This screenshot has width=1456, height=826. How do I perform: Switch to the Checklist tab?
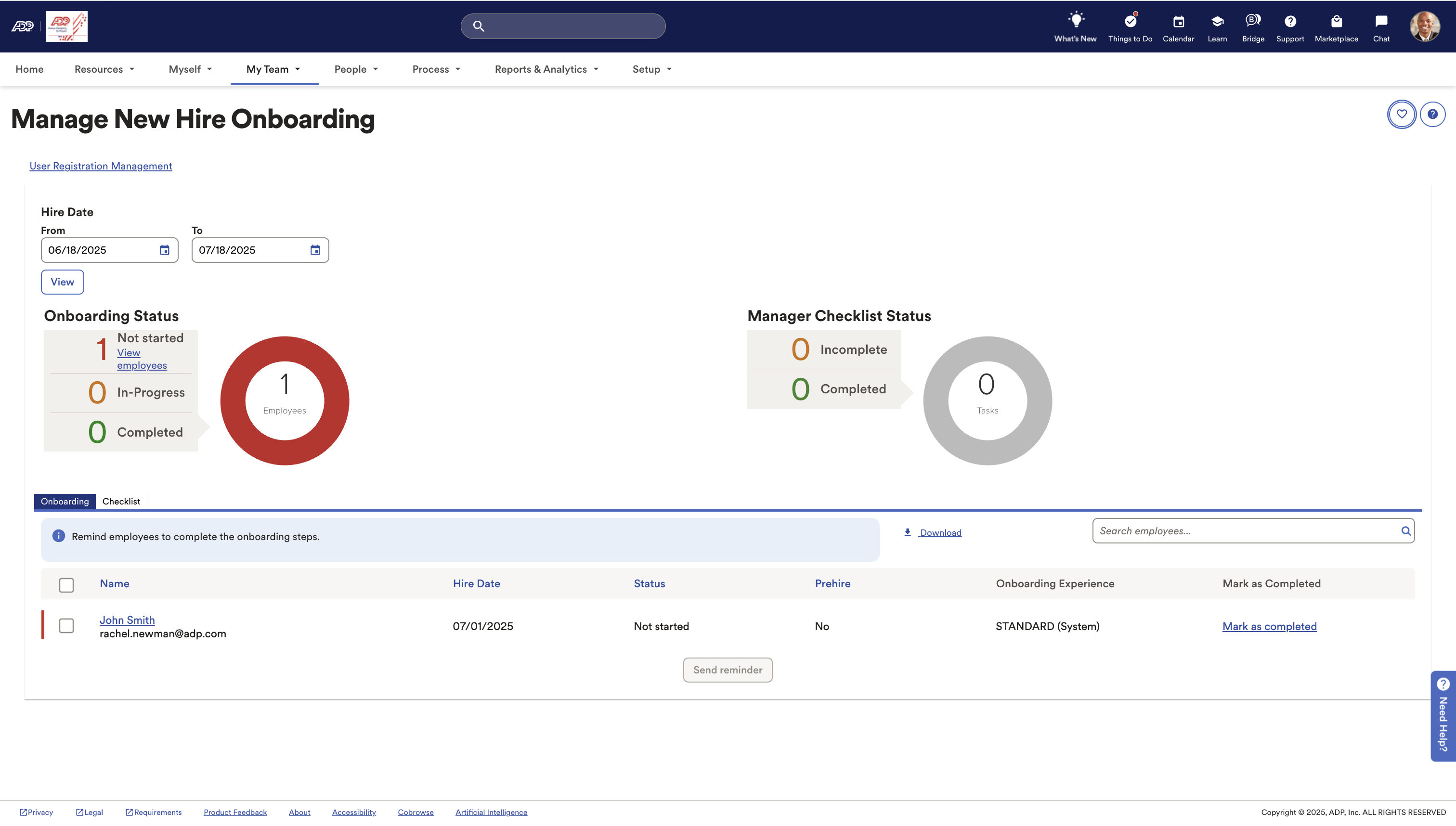pos(121,501)
